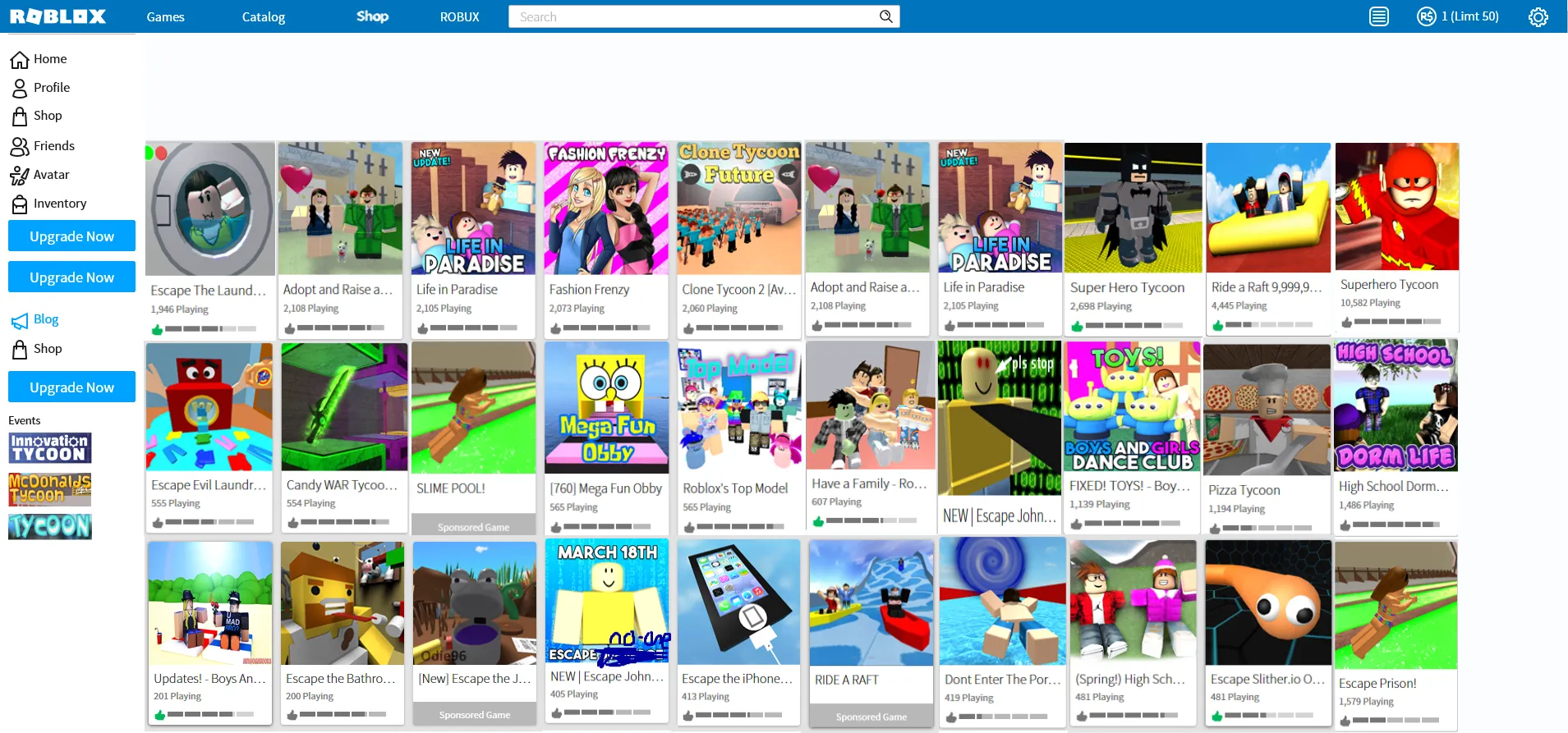Viewport: 1568px width, 733px height.
Task: Open the ROBUX tab in top navigation
Action: tap(459, 16)
